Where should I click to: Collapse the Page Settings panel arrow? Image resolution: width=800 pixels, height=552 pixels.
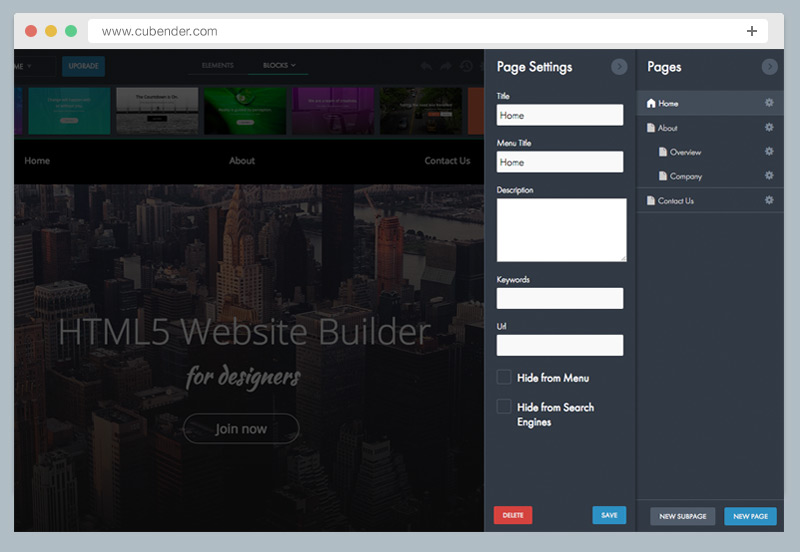(619, 66)
